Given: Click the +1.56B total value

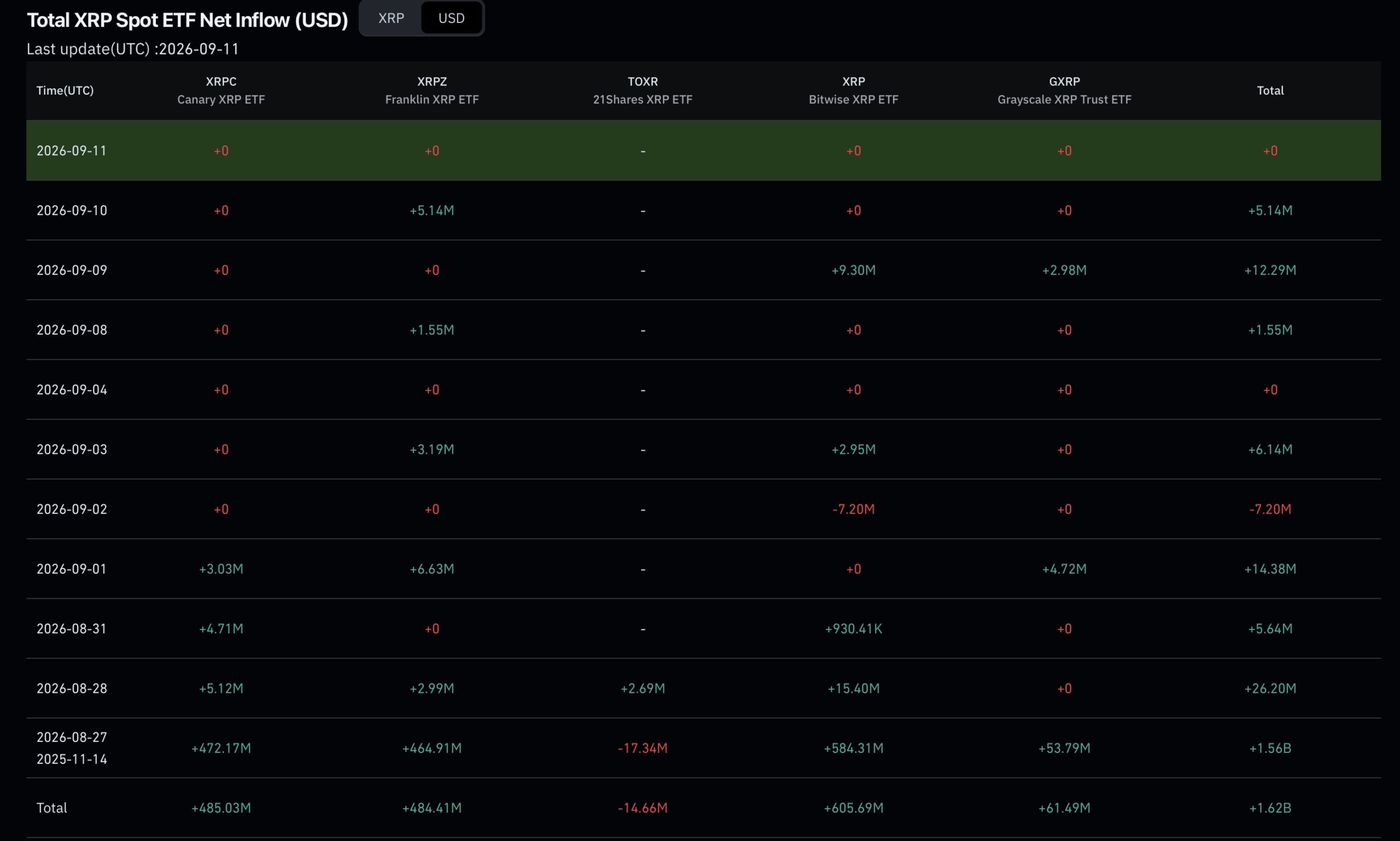Looking at the screenshot, I should pyautogui.click(x=1270, y=748).
